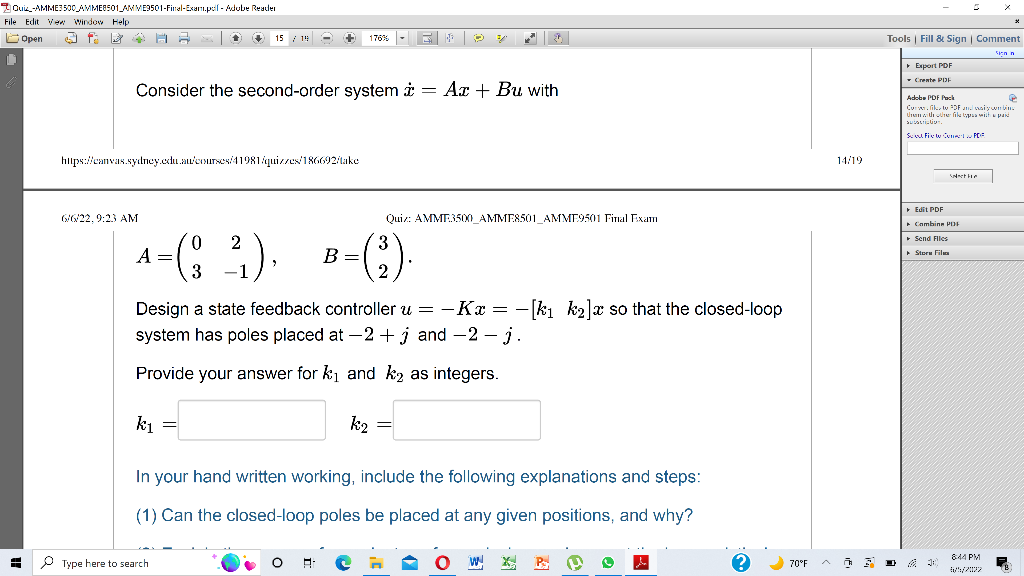The image size is (1024, 576).
Task: Select the highlight text tool icon
Action: (502, 39)
